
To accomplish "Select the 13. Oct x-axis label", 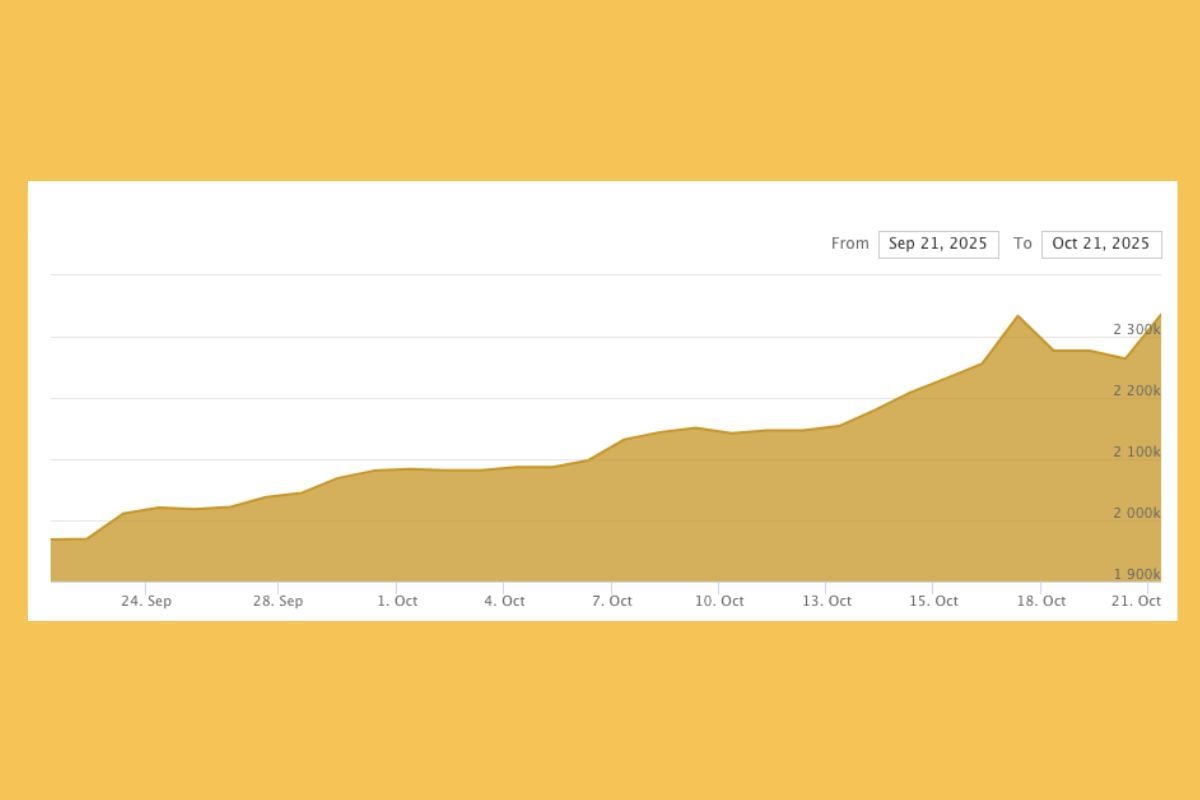I will click(827, 601).
